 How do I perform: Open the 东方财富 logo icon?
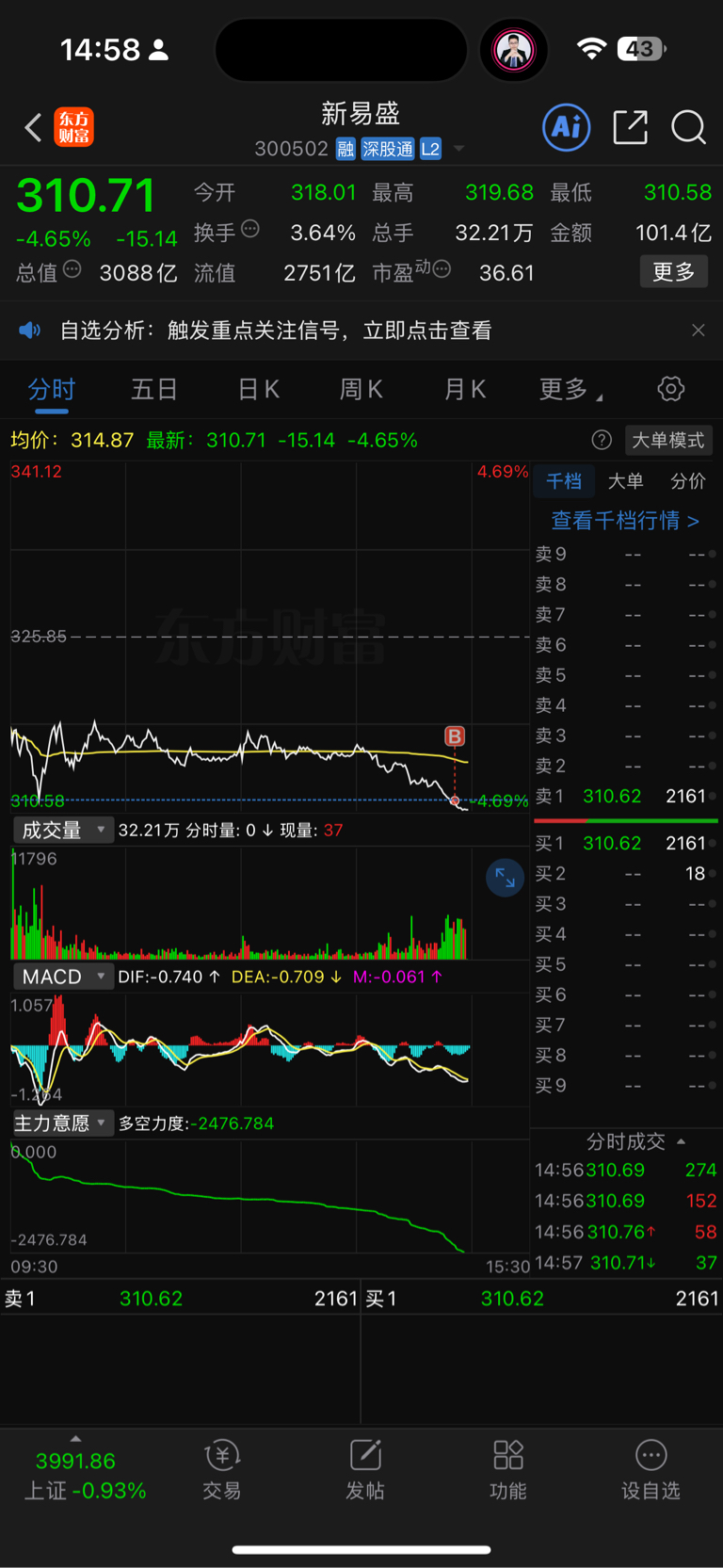(x=73, y=127)
